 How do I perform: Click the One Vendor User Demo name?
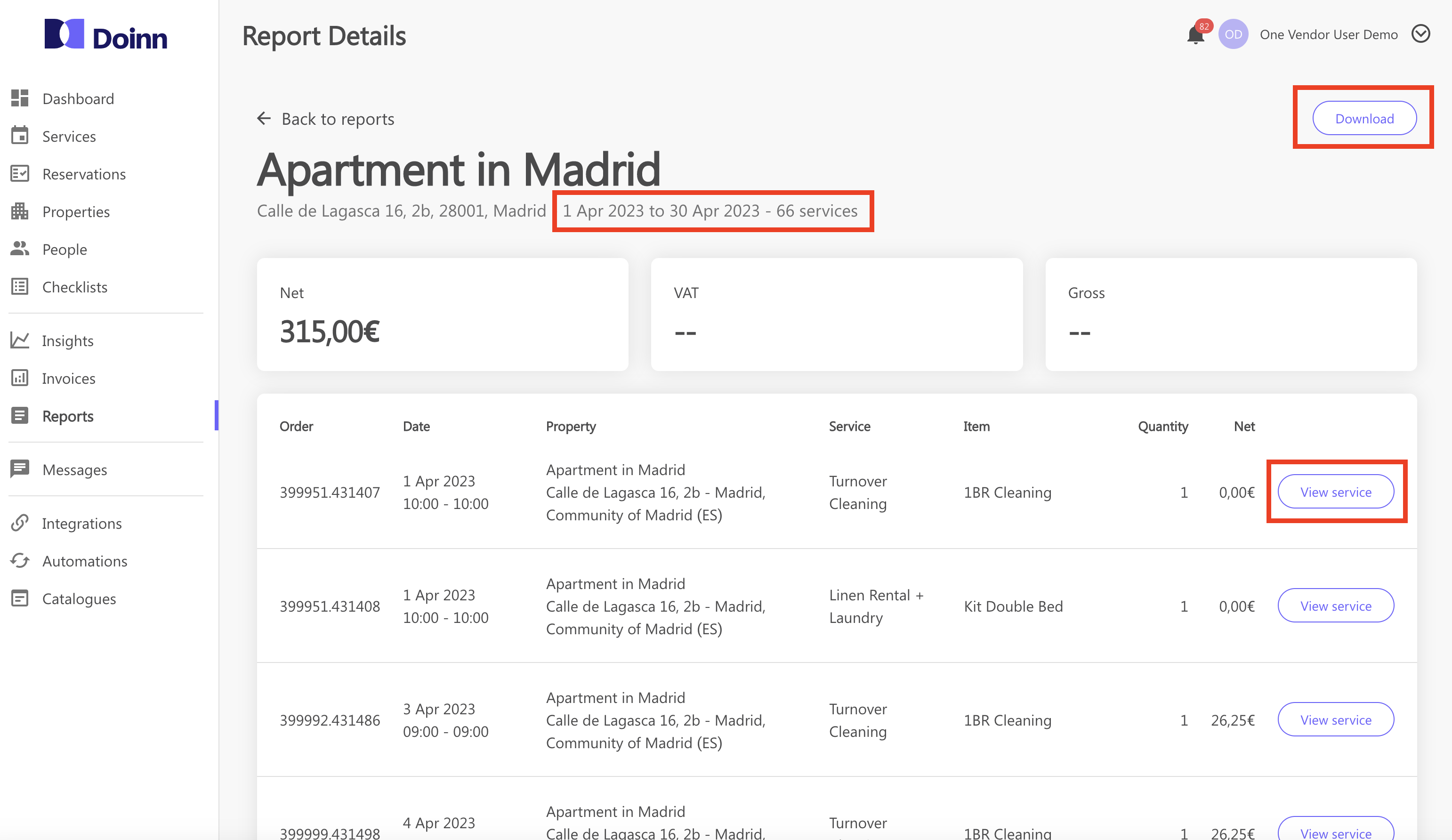pyautogui.click(x=1328, y=34)
